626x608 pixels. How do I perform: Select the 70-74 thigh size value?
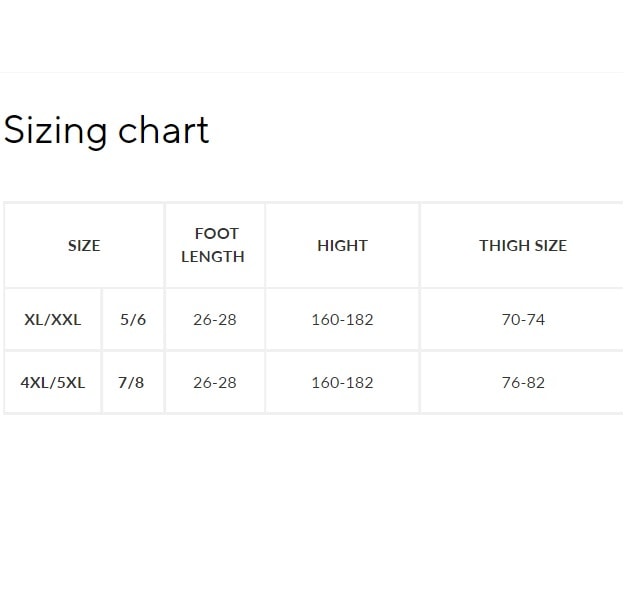click(523, 320)
